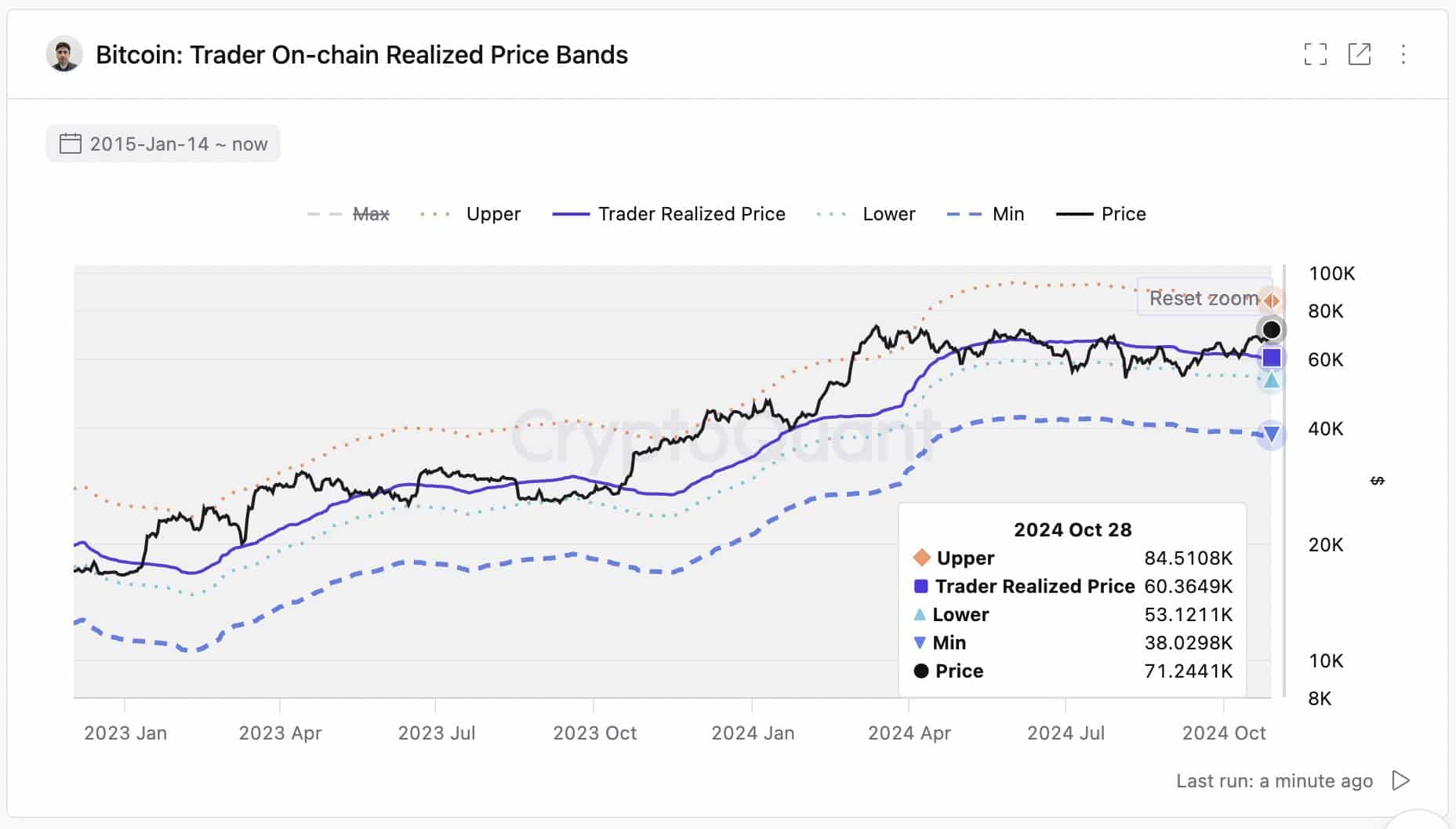The image size is (1456, 829).
Task: Click the play icon next to Last run
Action: pyautogui.click(x=1400, y=780)
